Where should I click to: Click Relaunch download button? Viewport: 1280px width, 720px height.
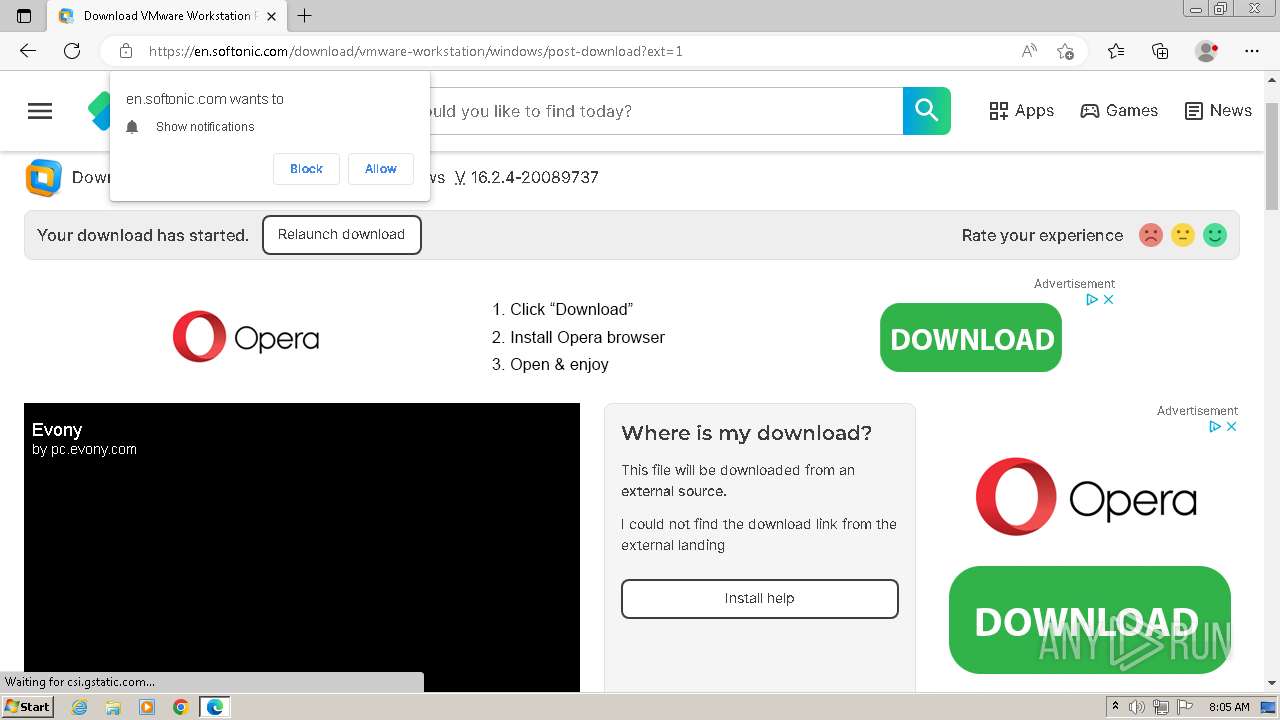tap(341, 235)
